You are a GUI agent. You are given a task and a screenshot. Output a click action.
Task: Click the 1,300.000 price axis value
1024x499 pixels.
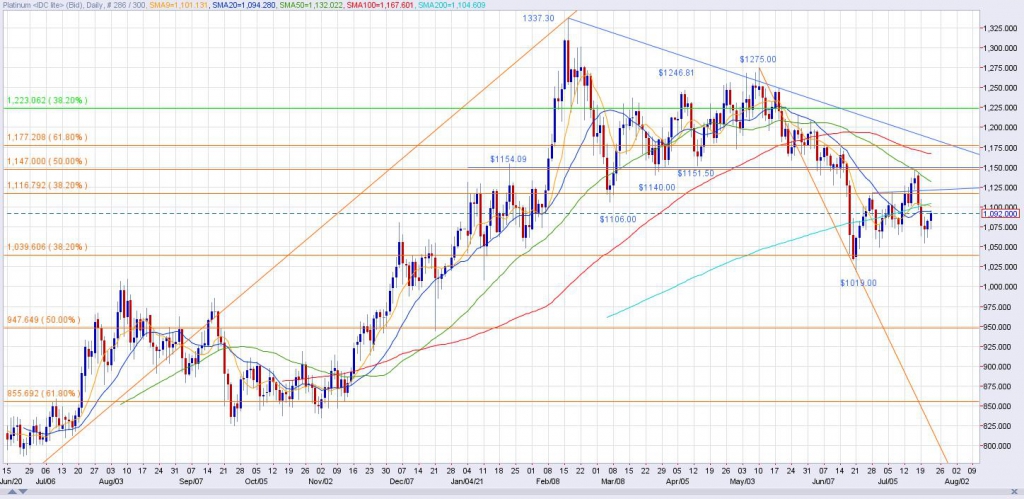[x=1000, y=48]
